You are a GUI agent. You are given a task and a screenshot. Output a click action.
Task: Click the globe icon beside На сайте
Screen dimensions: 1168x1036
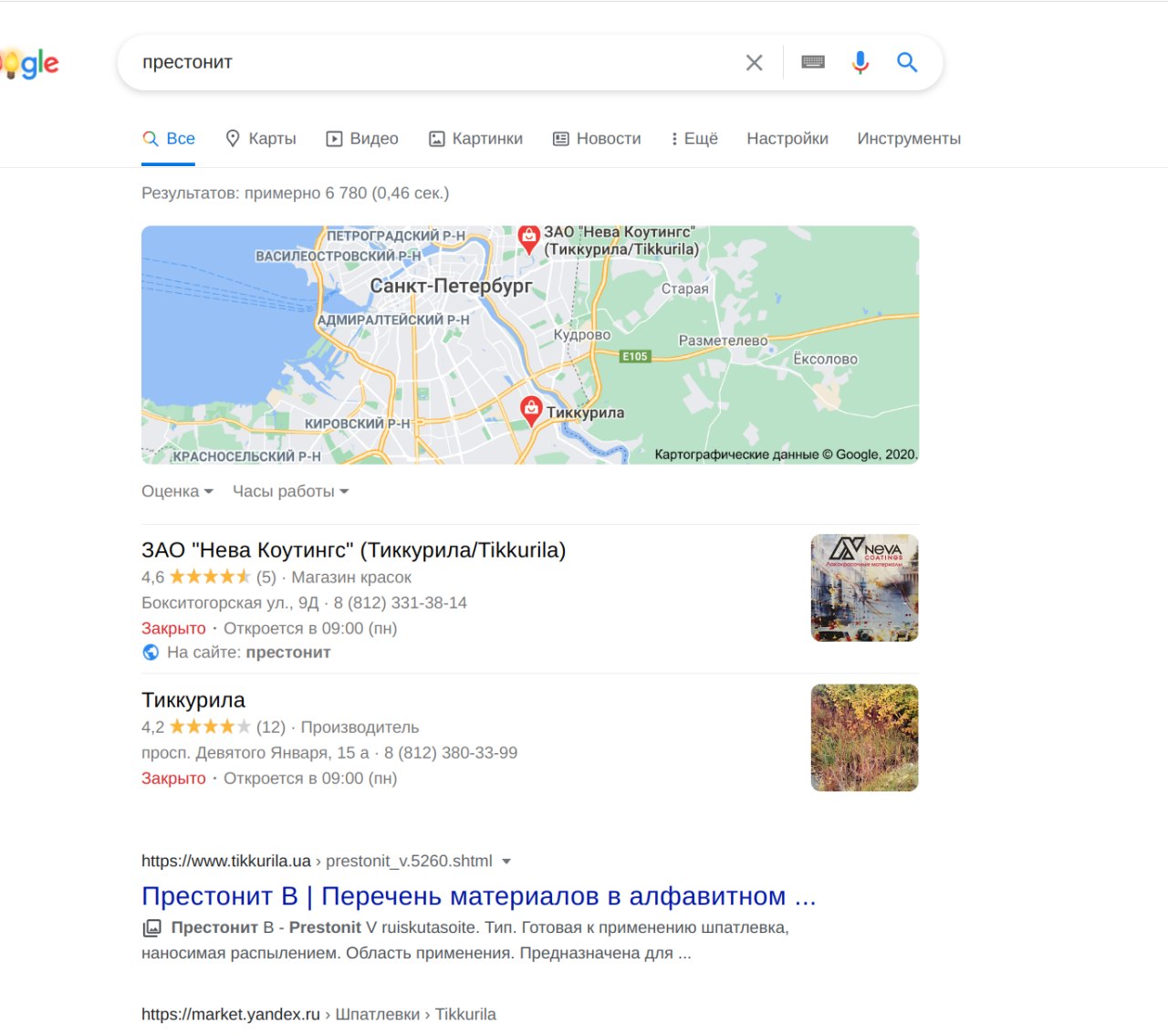pyautogui.click(x=151, y=653)
